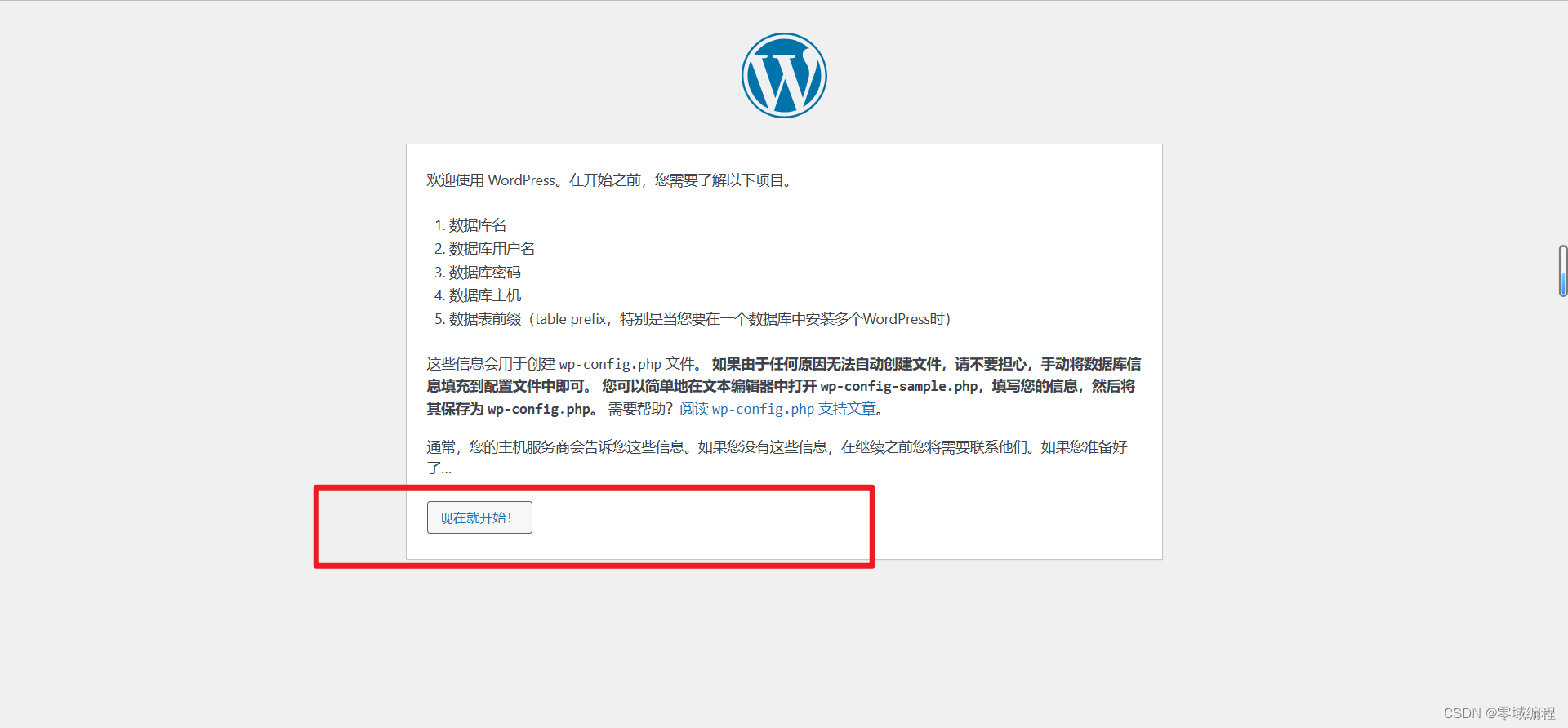Click the list item 数据库用户名
This screenshot has height=728, width=1568.
pos(492,249)
